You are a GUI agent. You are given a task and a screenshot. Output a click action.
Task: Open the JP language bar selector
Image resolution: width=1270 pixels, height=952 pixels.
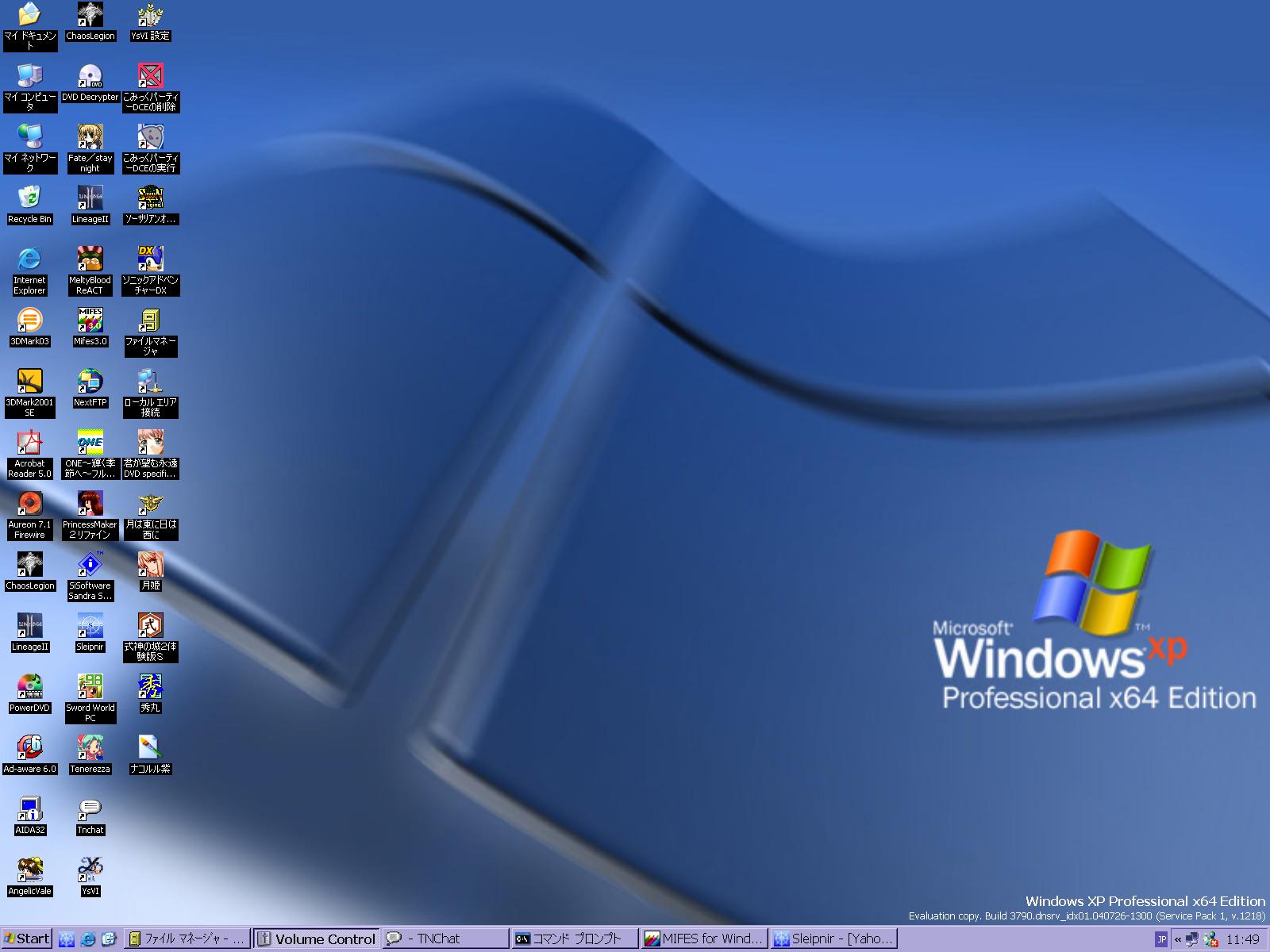pyautogui.click(x=1161, y=939)
